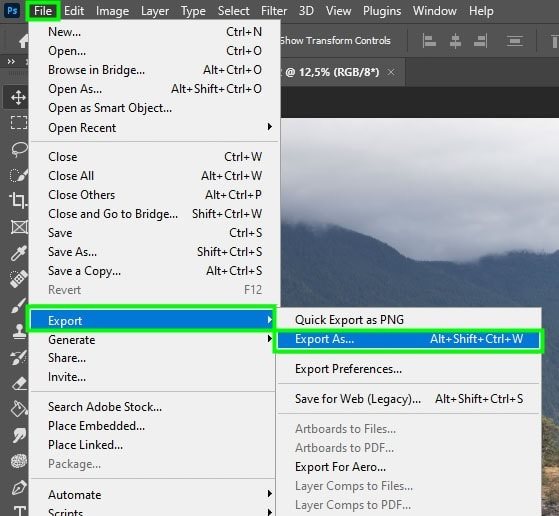Viewport: 559px width, 516px height.
Task: Select the Frame tool
Action: point(19,227)
